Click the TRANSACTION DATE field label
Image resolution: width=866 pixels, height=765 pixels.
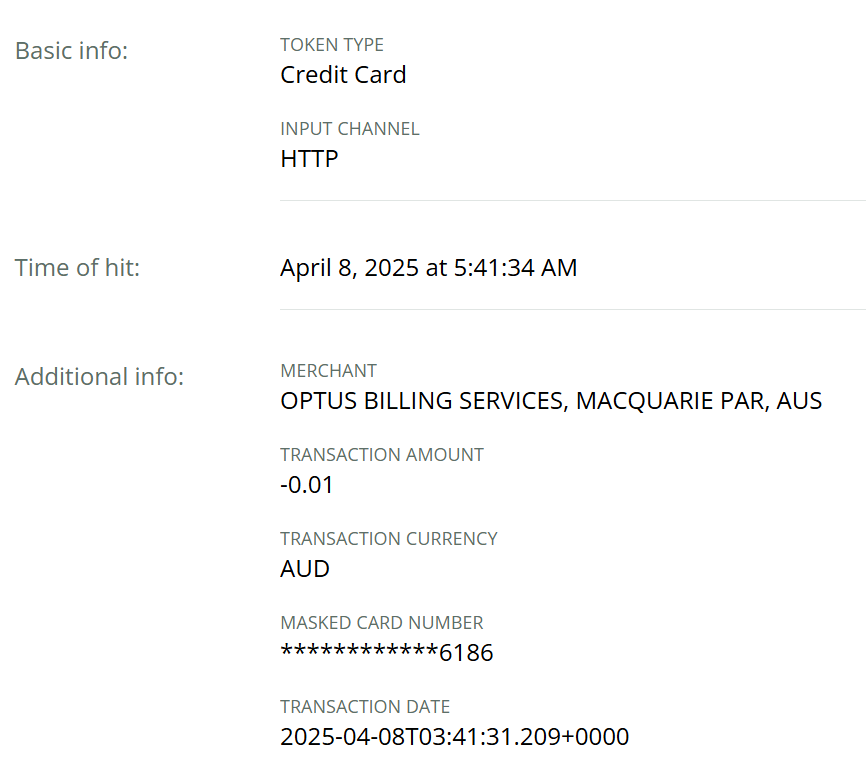[x=365, y=707]
